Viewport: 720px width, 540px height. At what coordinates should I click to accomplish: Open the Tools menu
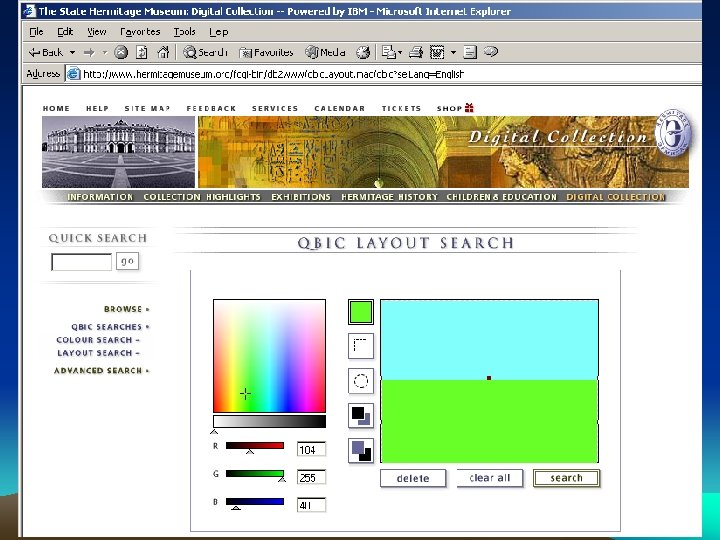(x=184, y=32)
